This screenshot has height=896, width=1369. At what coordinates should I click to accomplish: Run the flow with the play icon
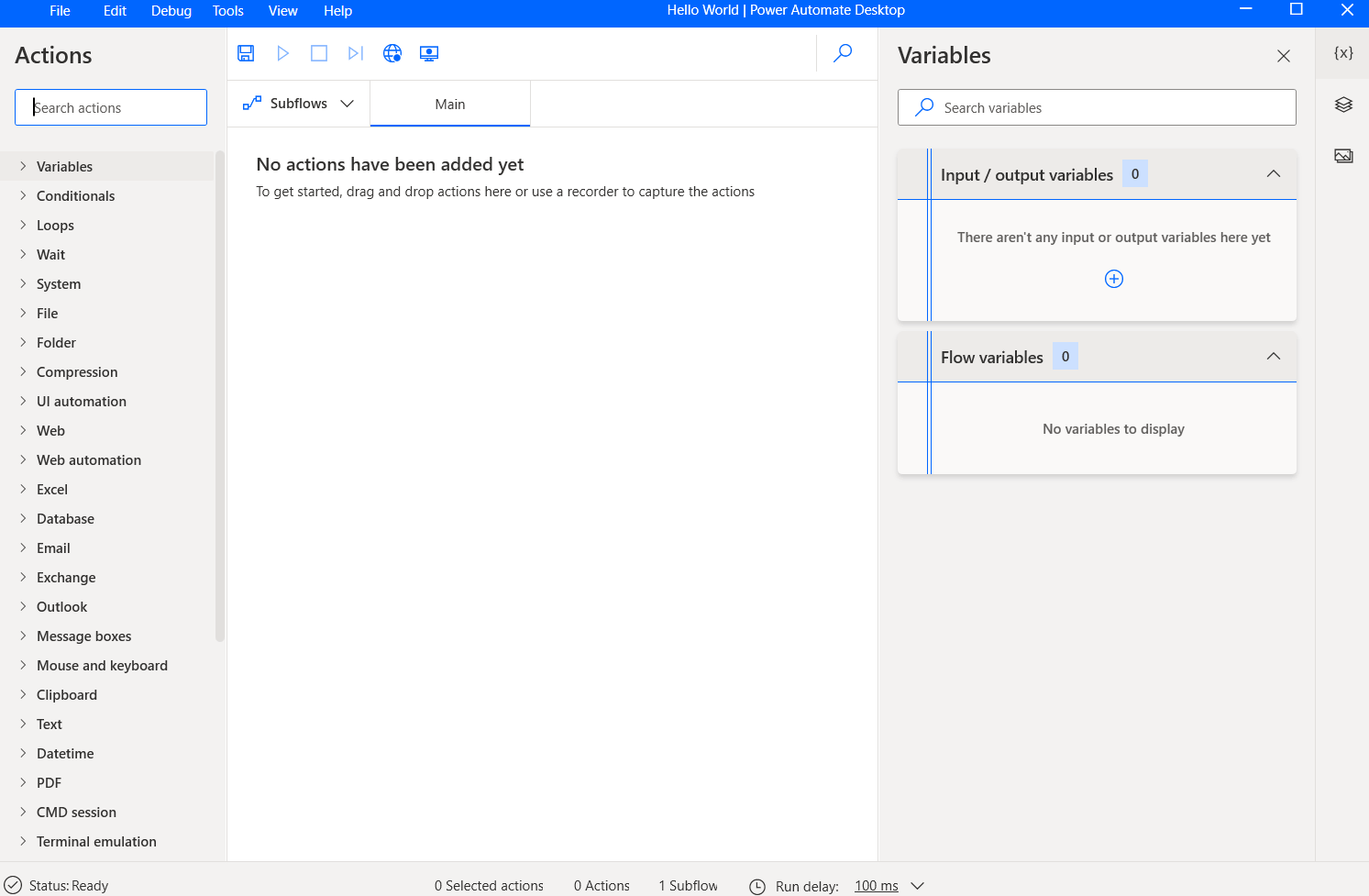pos(282,53)
